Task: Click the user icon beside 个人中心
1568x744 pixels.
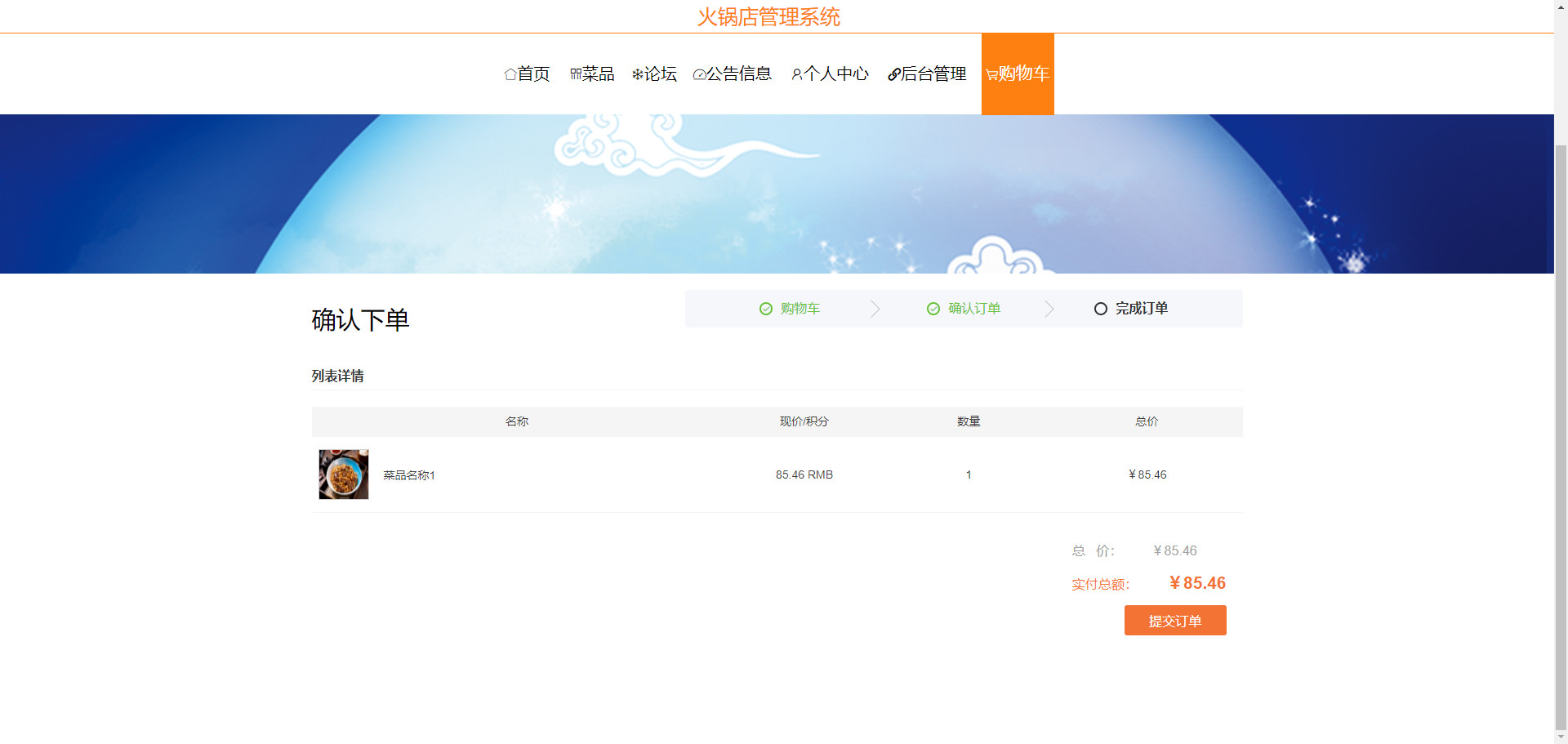Action: point(797,74)
